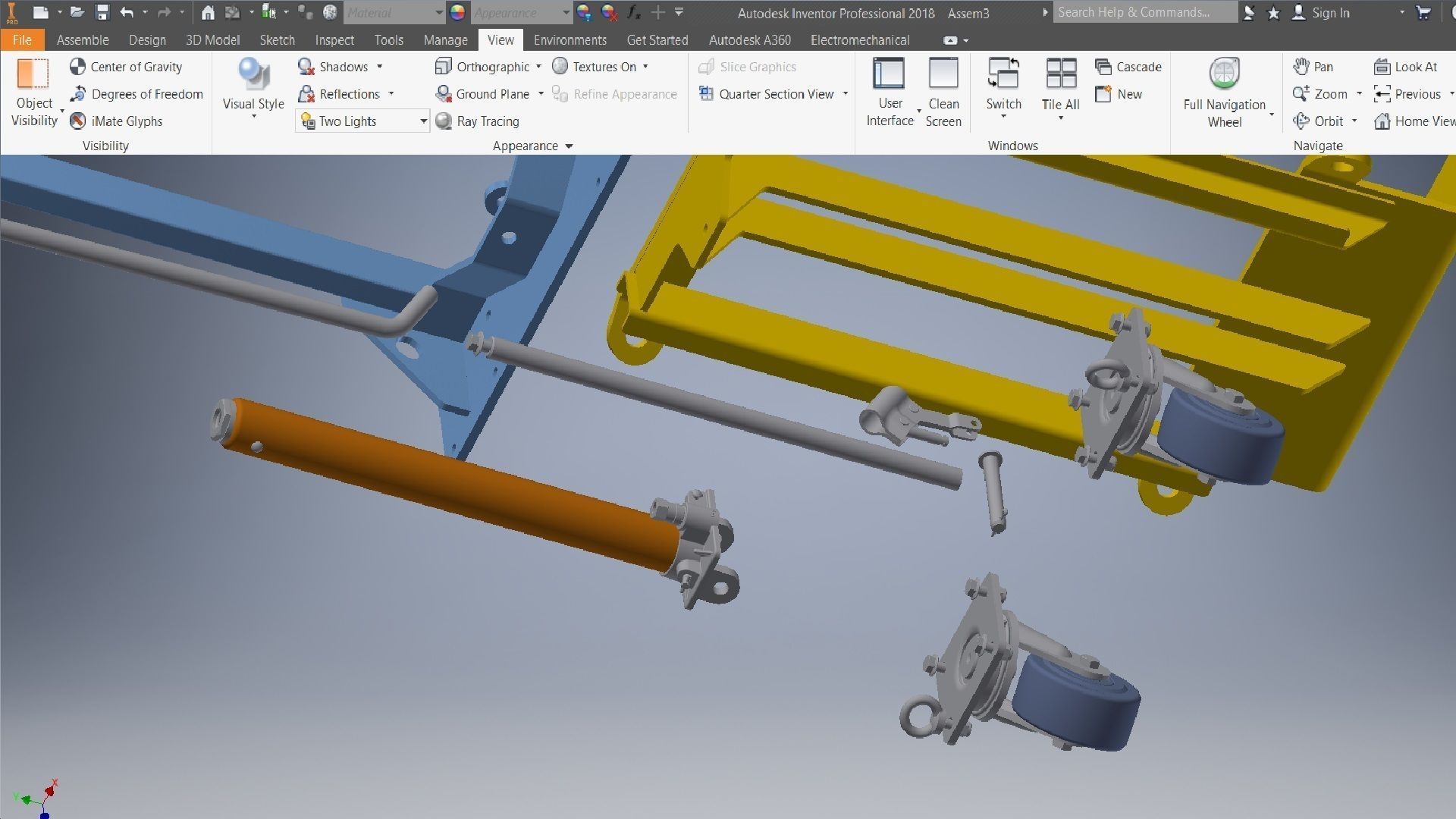Switch to the Sketch tab
The width and height of the screenshot is (1456, 819).
click(x=277, y=40)
